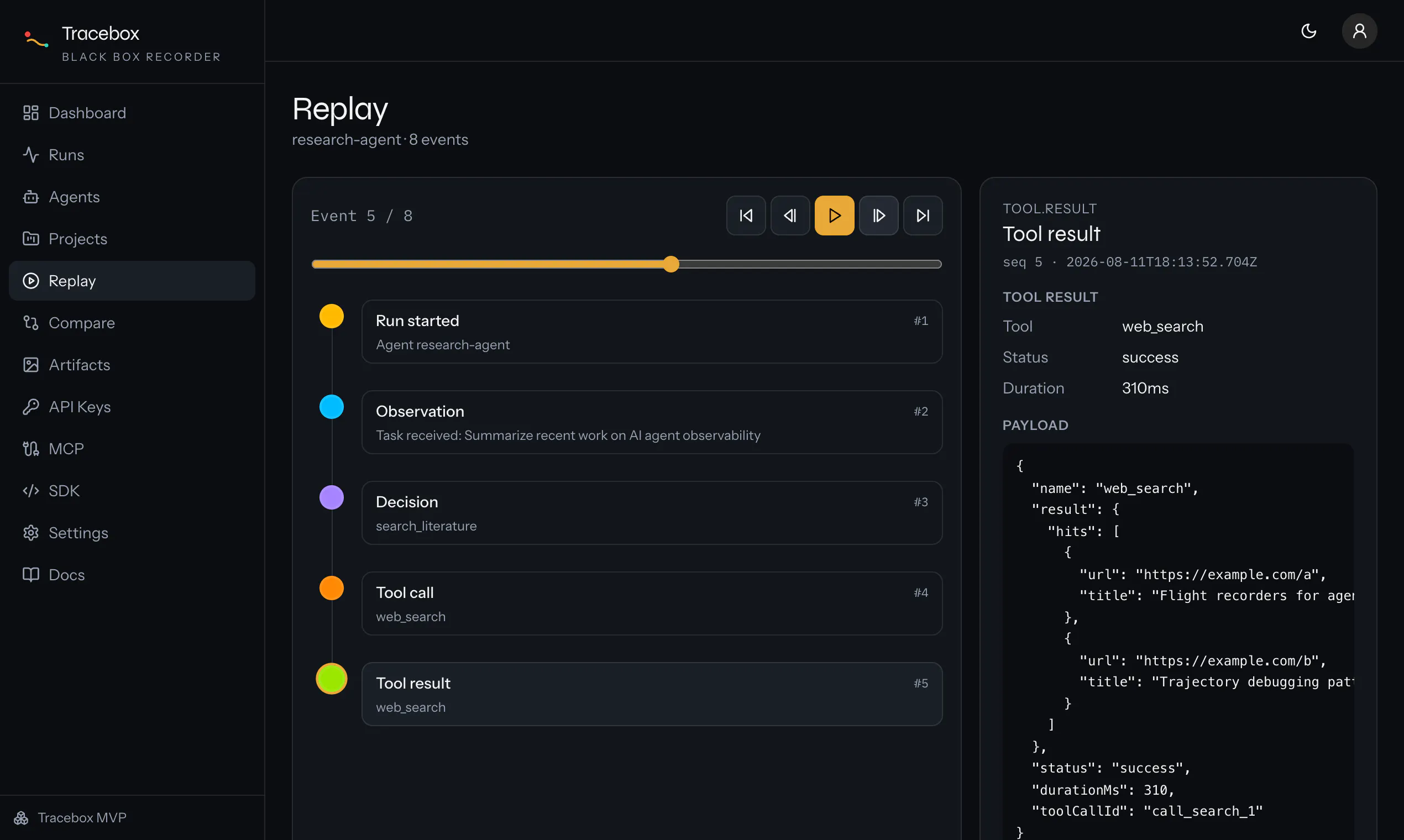
Task: Click the Replay page heading
Action: pos(340,109)
